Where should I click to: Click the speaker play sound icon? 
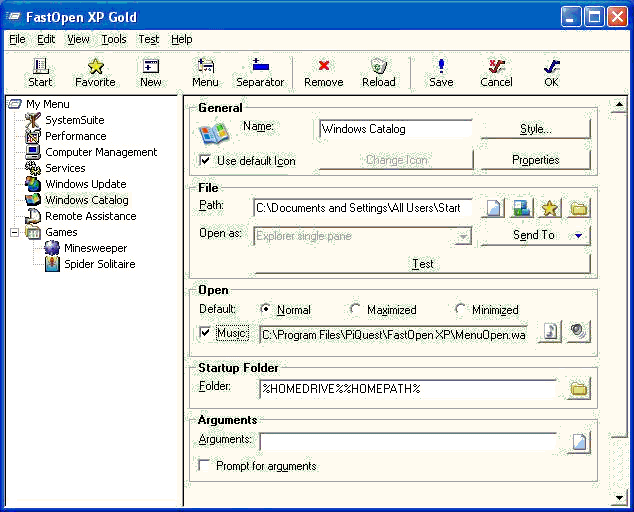click(579, 332)
